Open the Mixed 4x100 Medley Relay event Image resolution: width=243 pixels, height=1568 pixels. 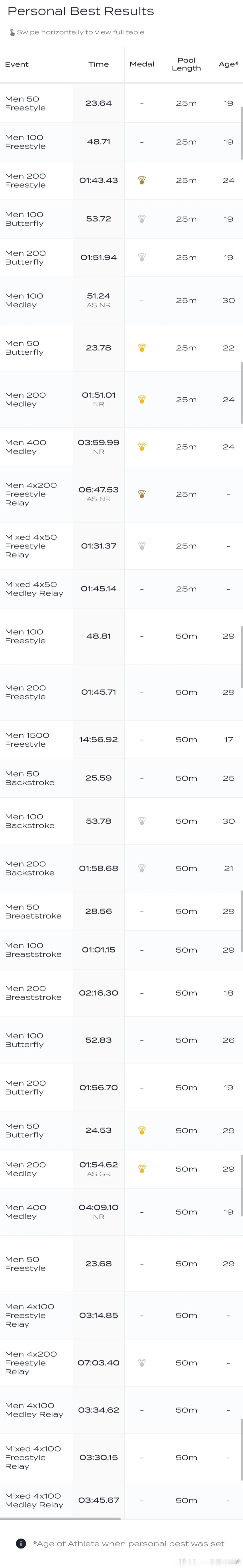tap(34, 1500)
